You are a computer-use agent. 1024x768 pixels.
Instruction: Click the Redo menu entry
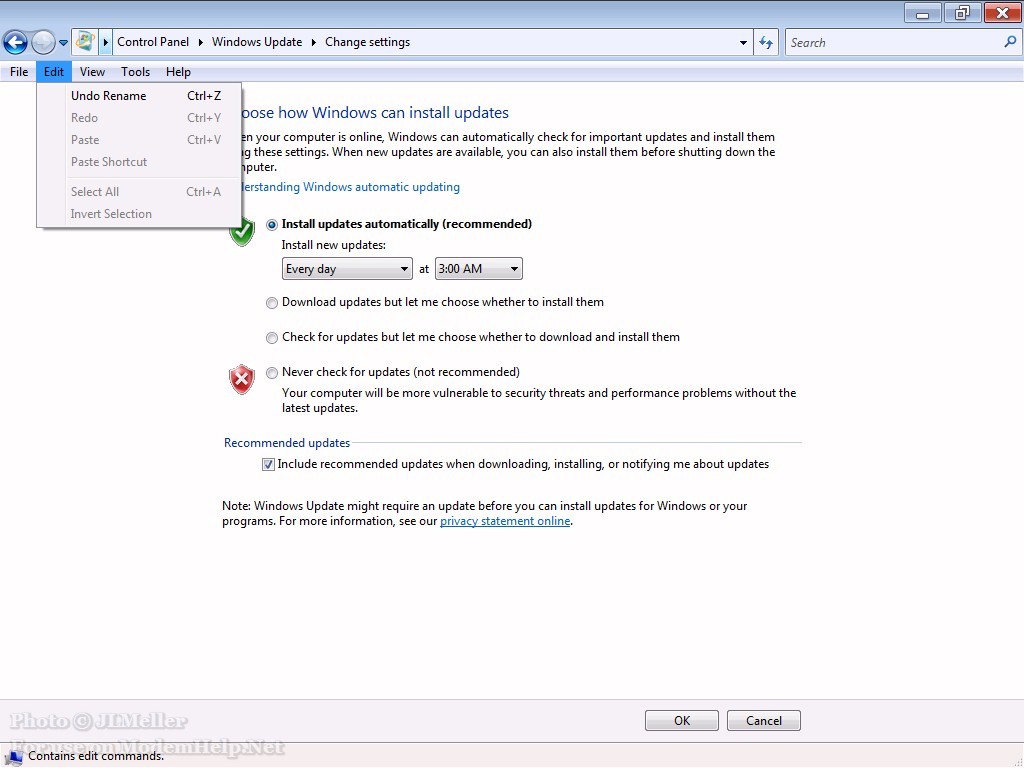coord(140,118)
